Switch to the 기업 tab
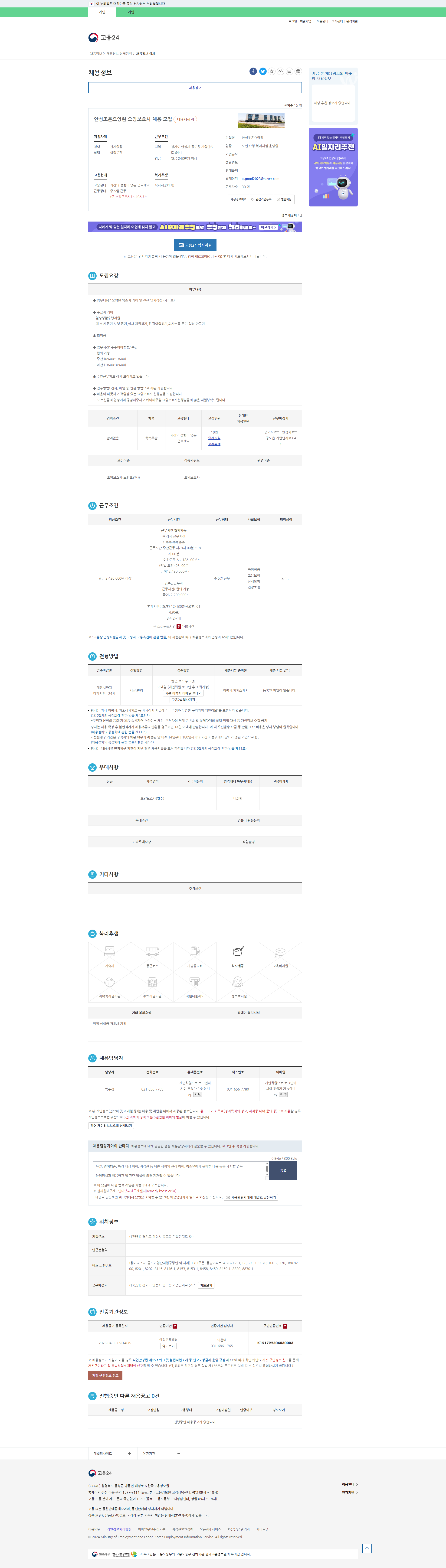This screenshot has height=1568, width=446. 131,12
